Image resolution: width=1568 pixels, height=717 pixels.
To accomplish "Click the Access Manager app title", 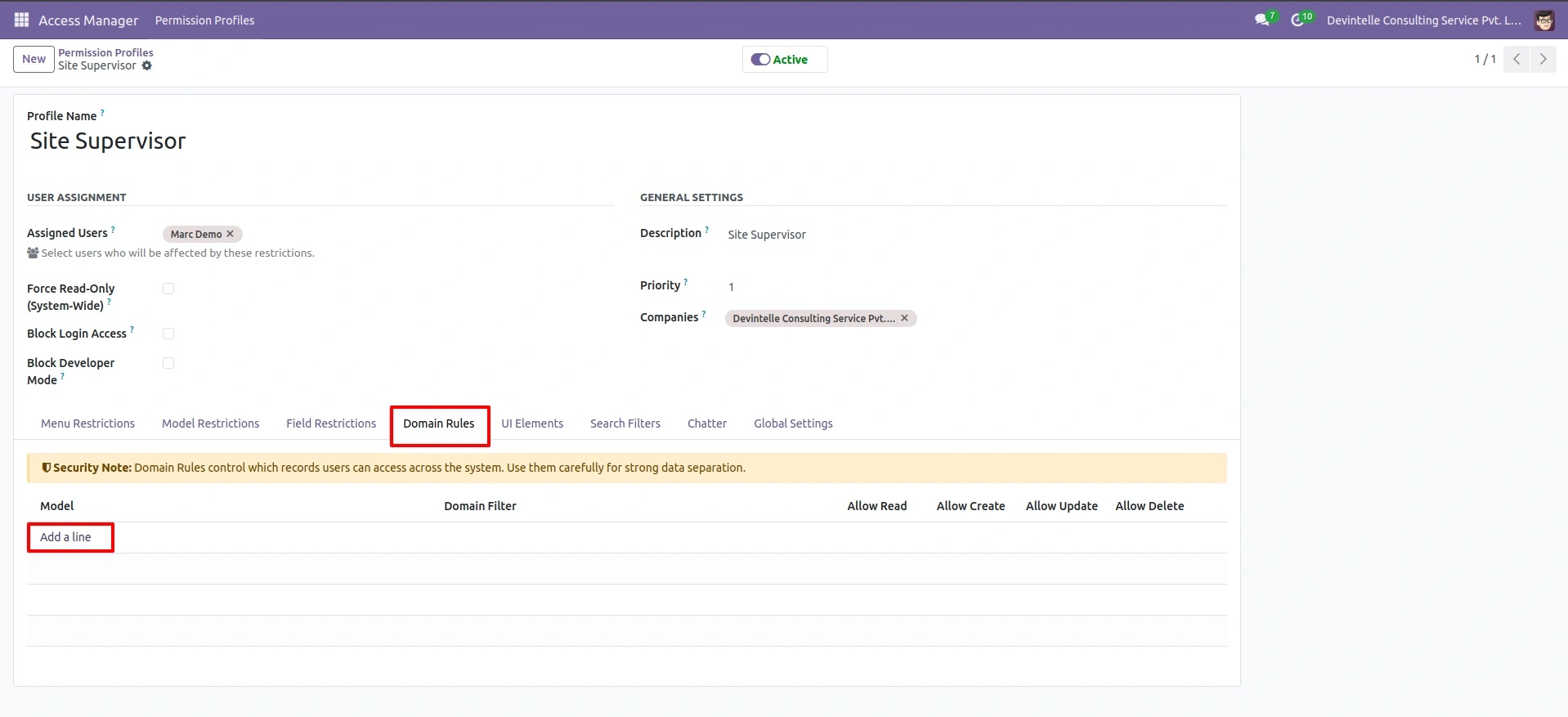I will pyautogui.click(x=88, y=20).
